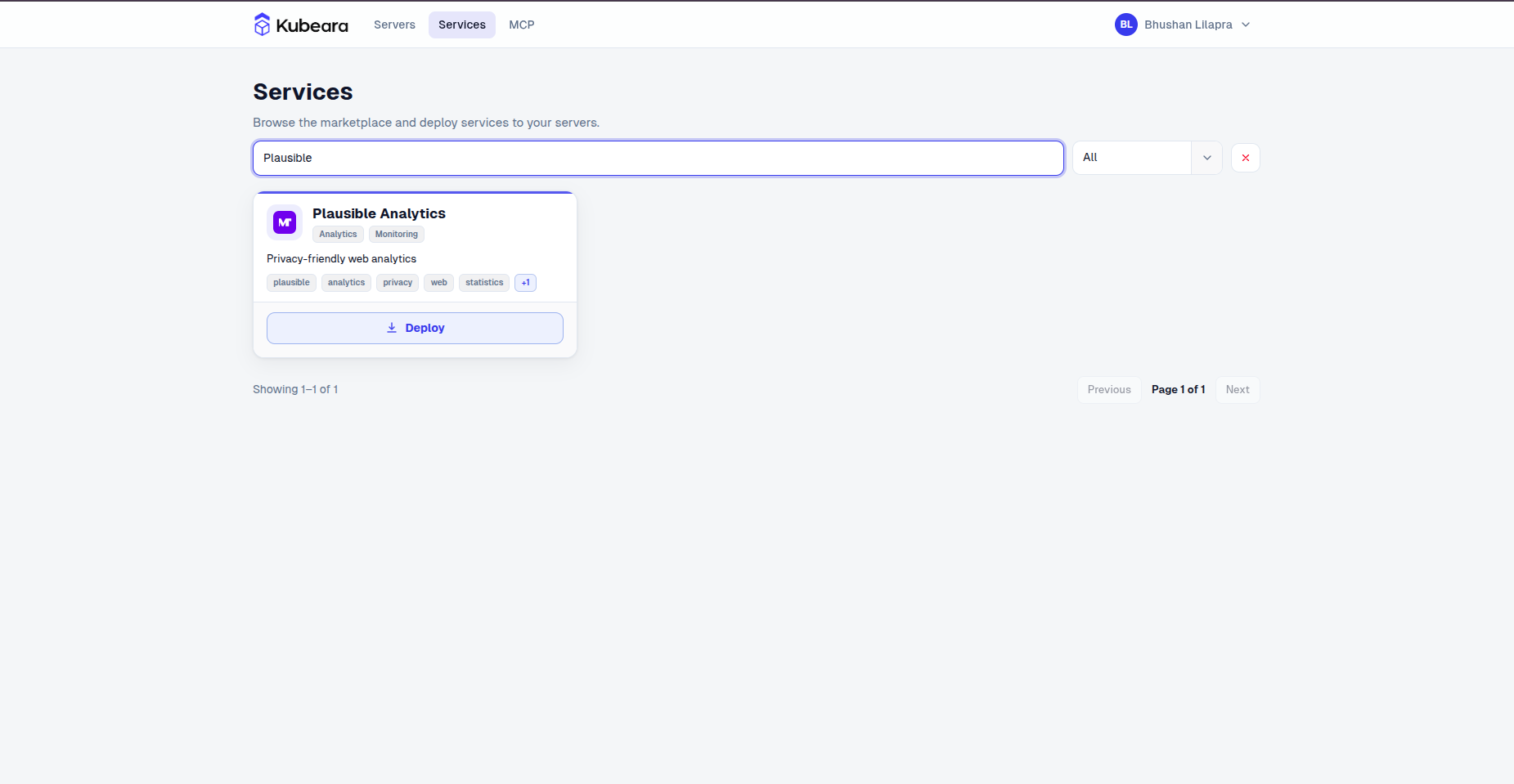This screenshot has height=784, width=1514.
Task: Expand the +1 more tags chip
Action: (525, 283)
